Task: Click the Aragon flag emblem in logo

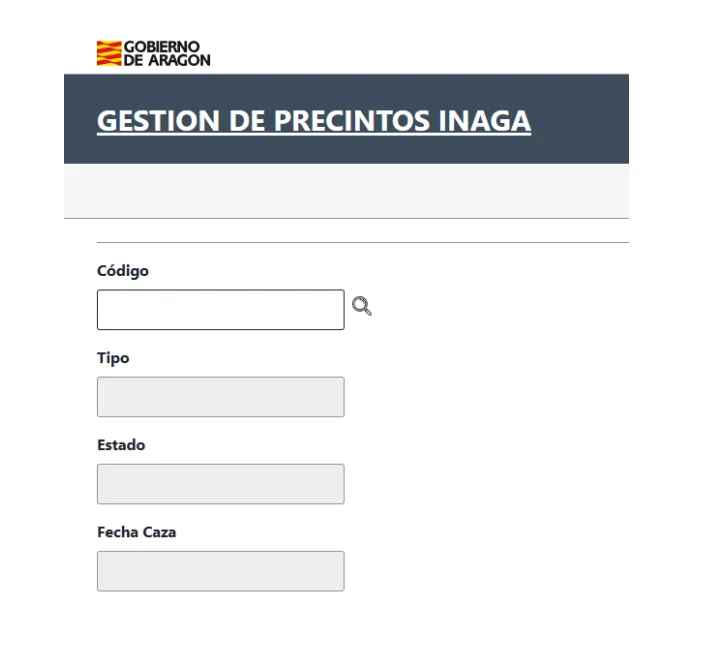Action: [108, 53]
